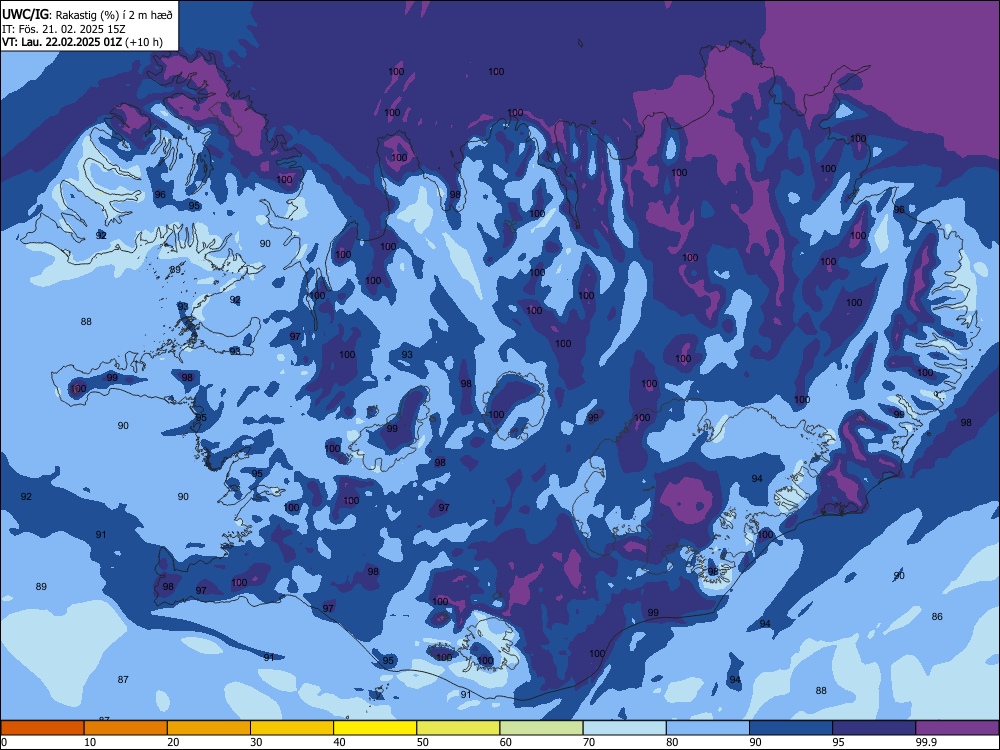Screen dimensions: 1000x750
Task: Select the 95–99.9 navy legend swatch
Action: click(874, 728)
